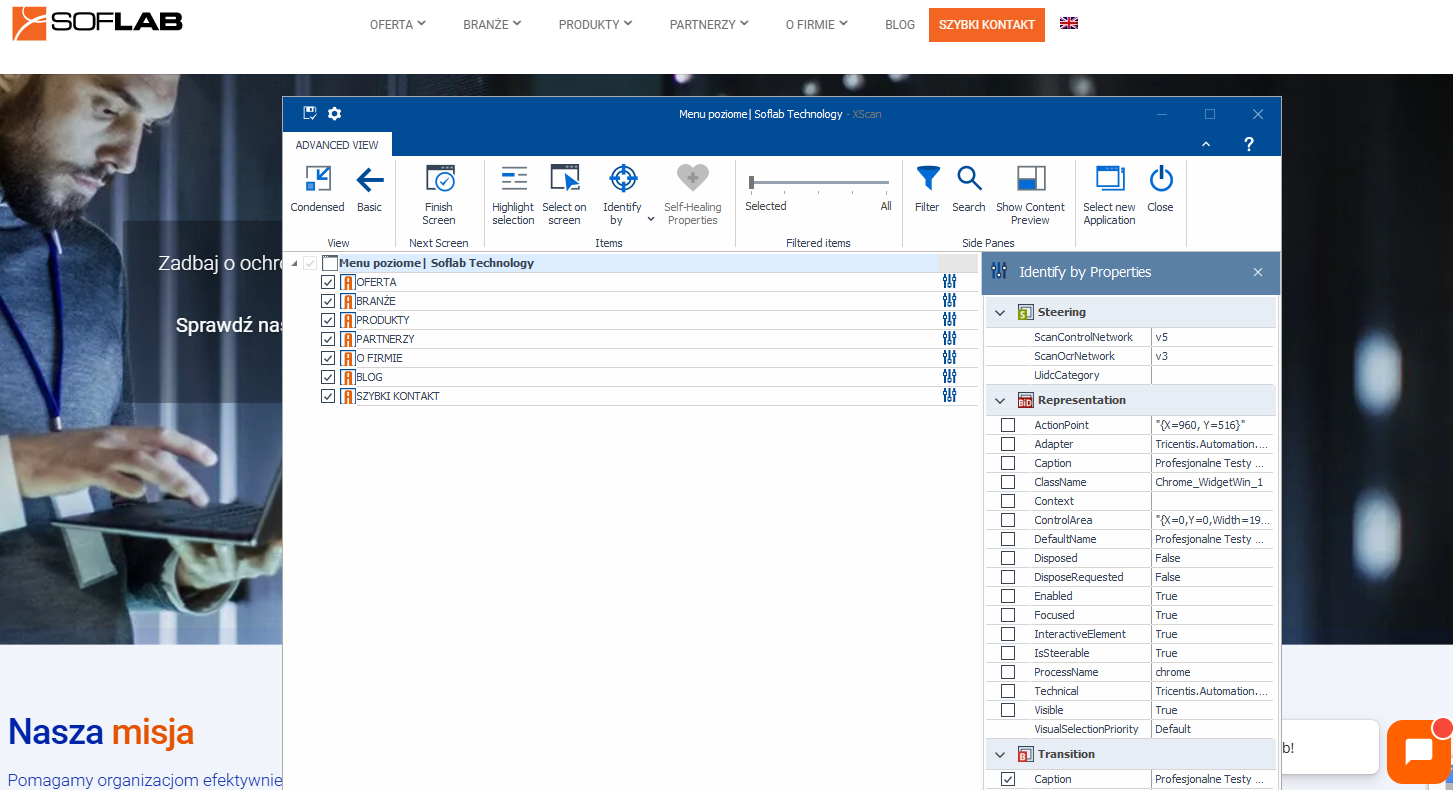The width and height of the screenshot is (1453, 790).
Task: Open properties sliders icon for SZYBKI KONTAKT row
Action: pyautogui.click(x=950, y=396)
